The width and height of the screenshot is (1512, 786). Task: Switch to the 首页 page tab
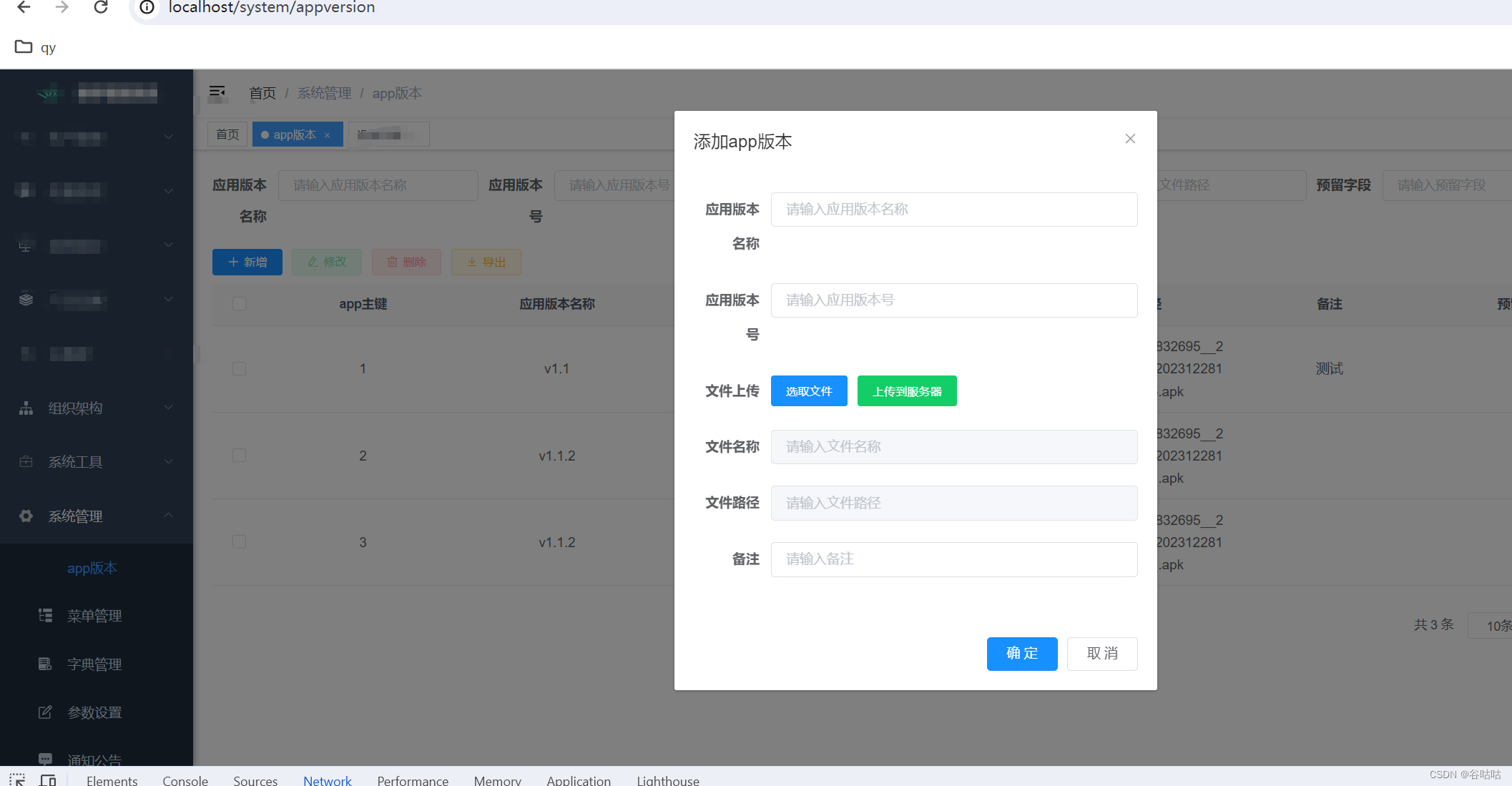click(227, 134)
